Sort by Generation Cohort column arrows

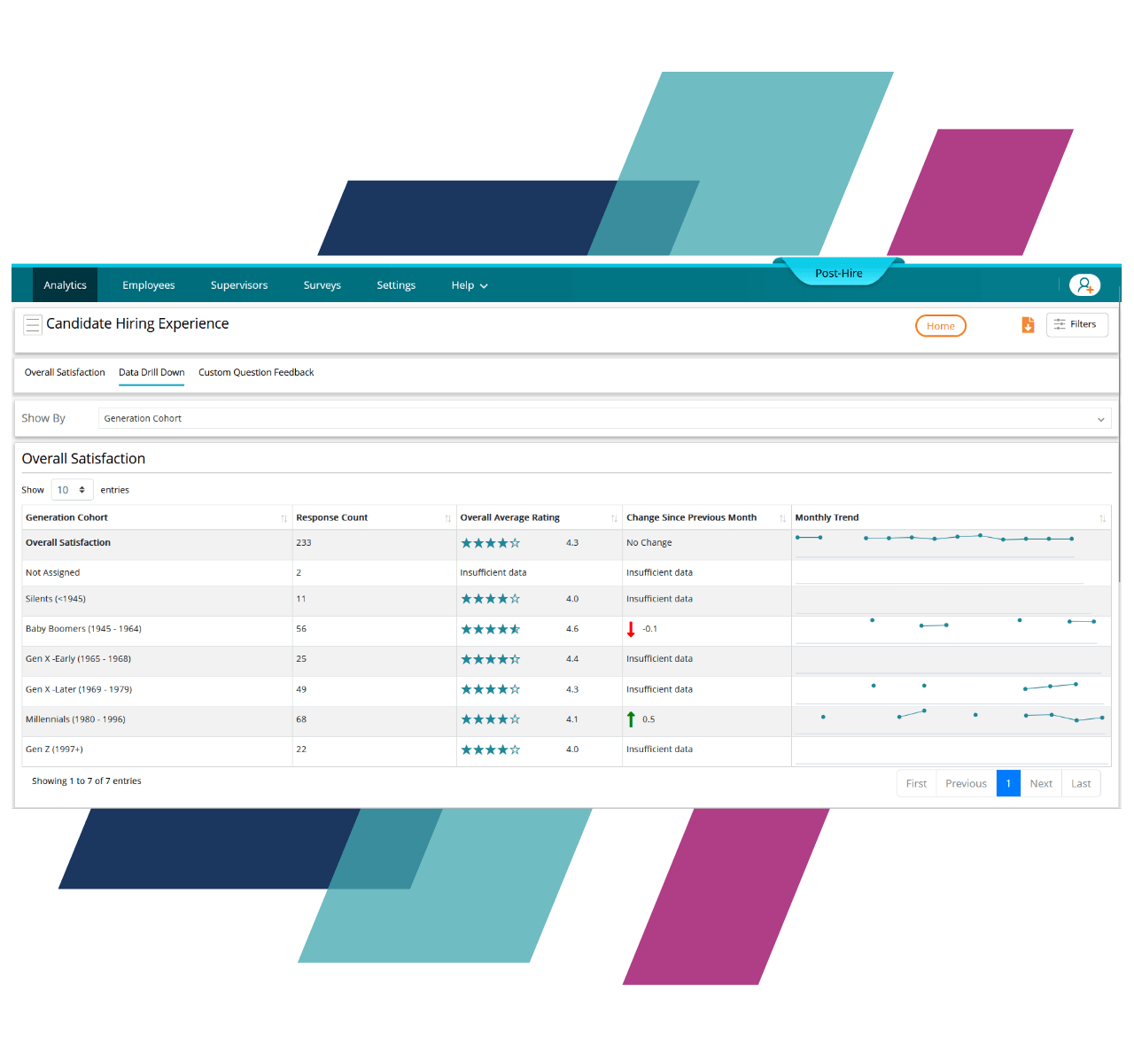[x=283, y=518]
